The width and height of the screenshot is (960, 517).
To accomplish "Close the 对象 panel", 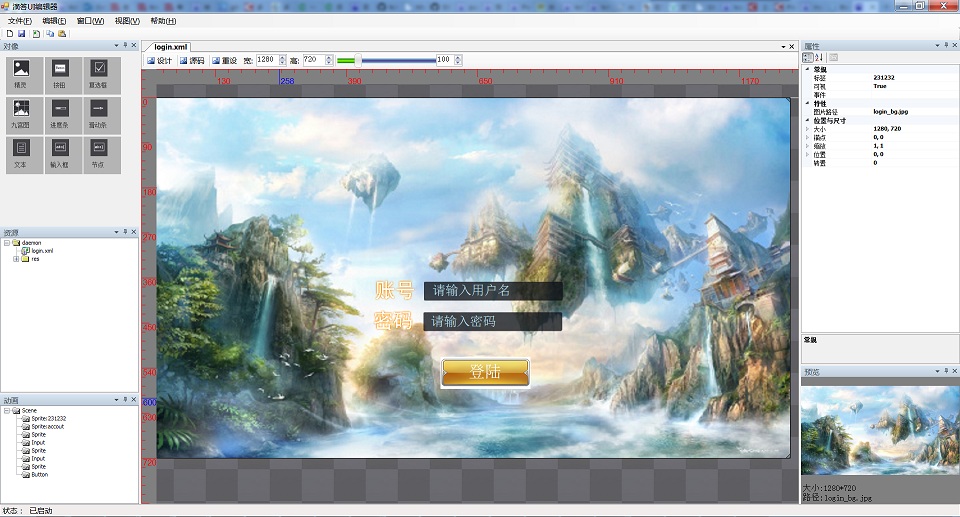I will click(x=133, y=45).
